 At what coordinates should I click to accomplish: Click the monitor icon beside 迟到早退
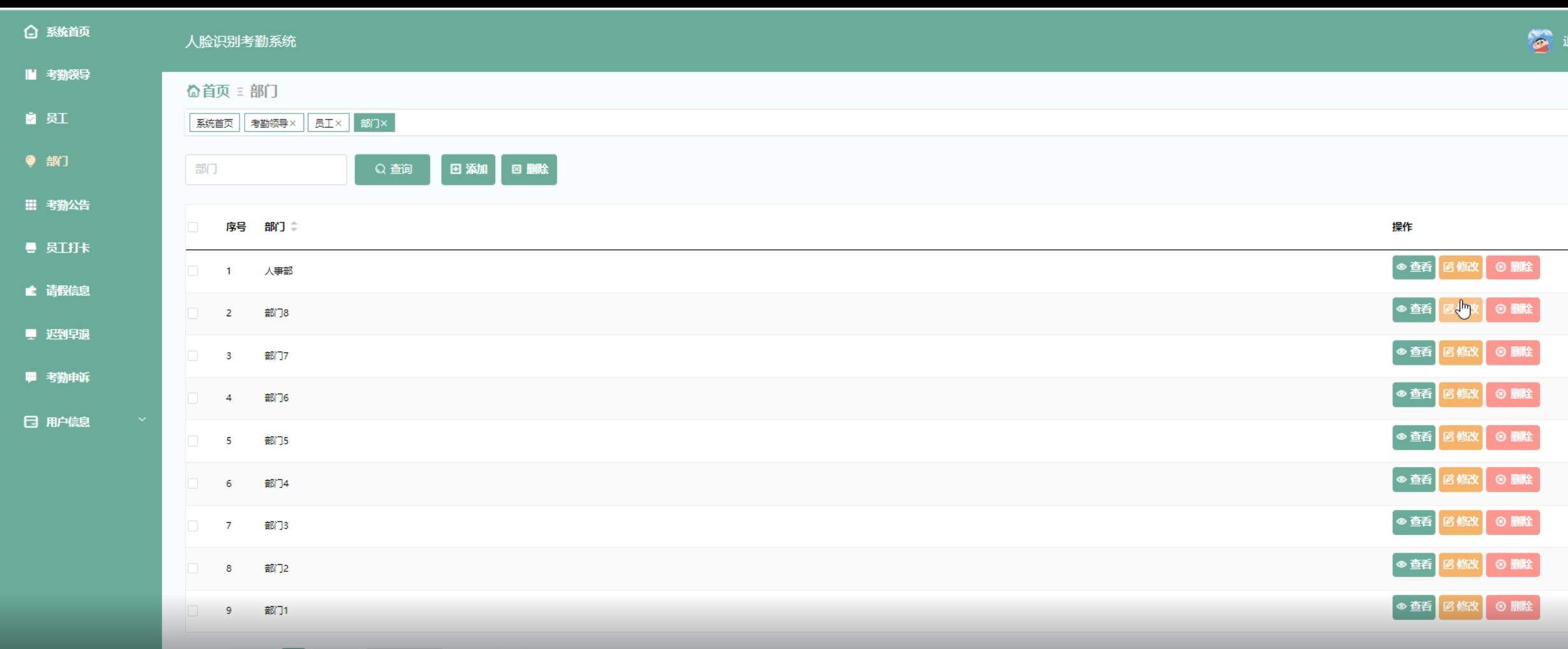(31, 334)
